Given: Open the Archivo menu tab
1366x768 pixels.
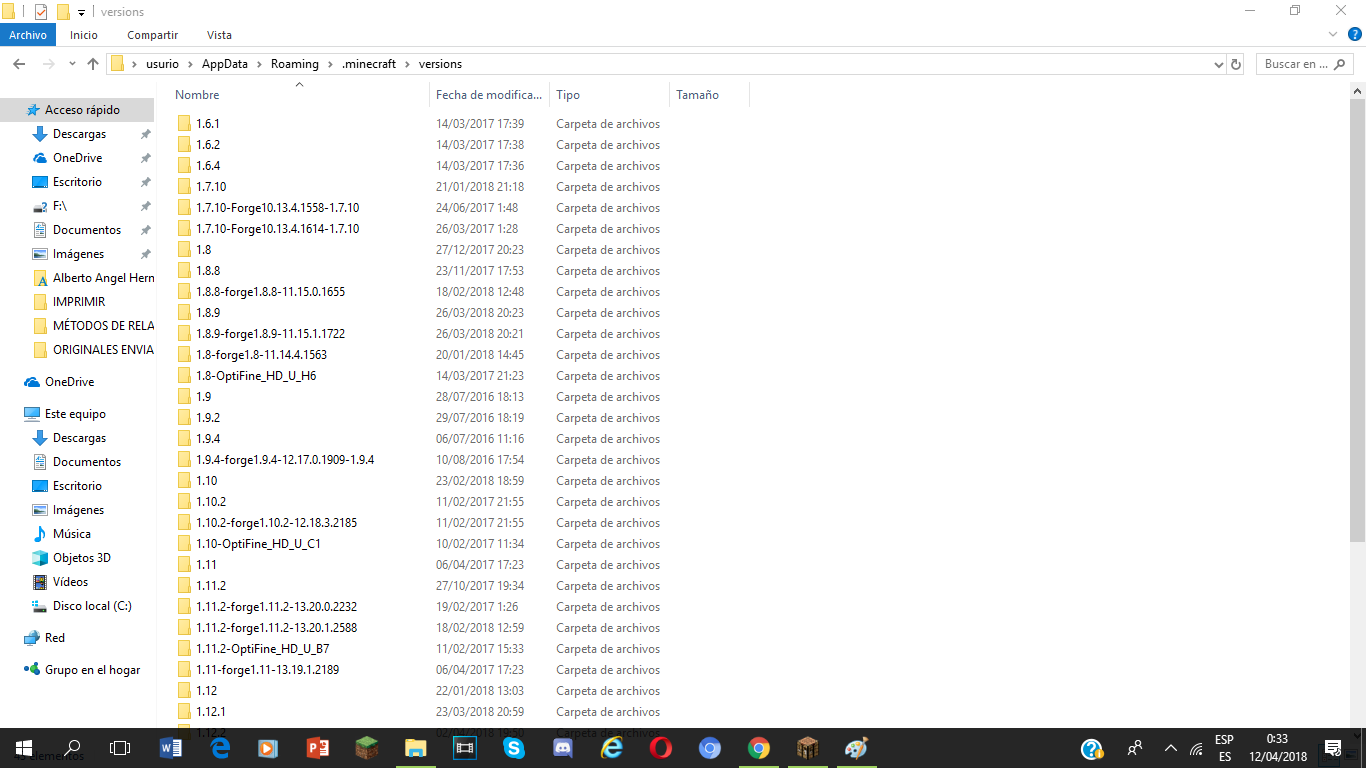Looking at the screenshot, I should click(x=28, y=35).
